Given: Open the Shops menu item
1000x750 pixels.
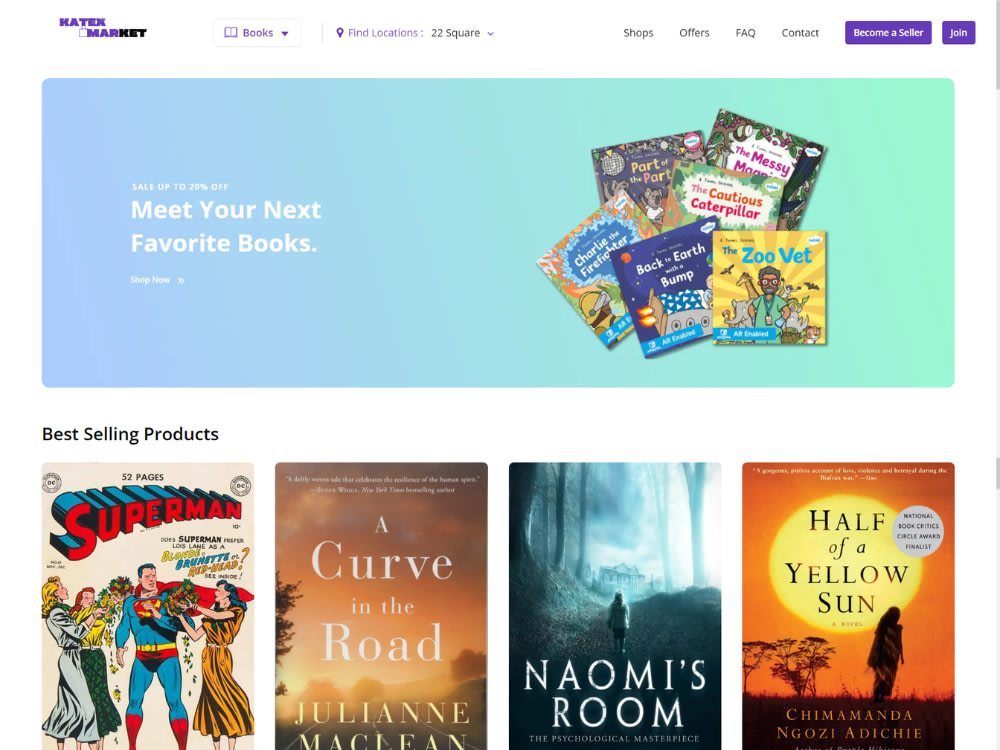Looking at the screenshot, I should point(638,33).
